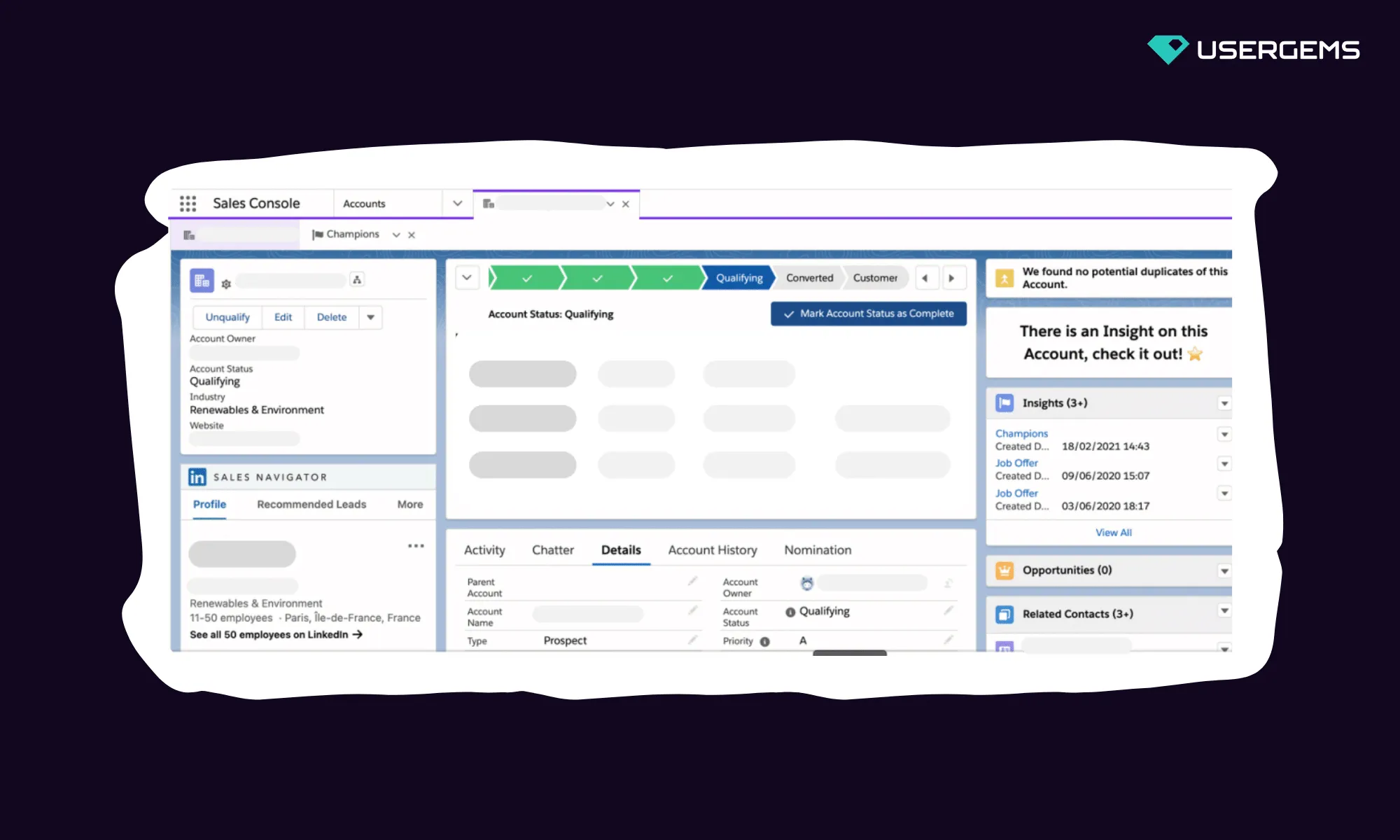Click the Opportunities crown icon
The width and height of the screenshot is (1400, 840).
point(1004,570)
